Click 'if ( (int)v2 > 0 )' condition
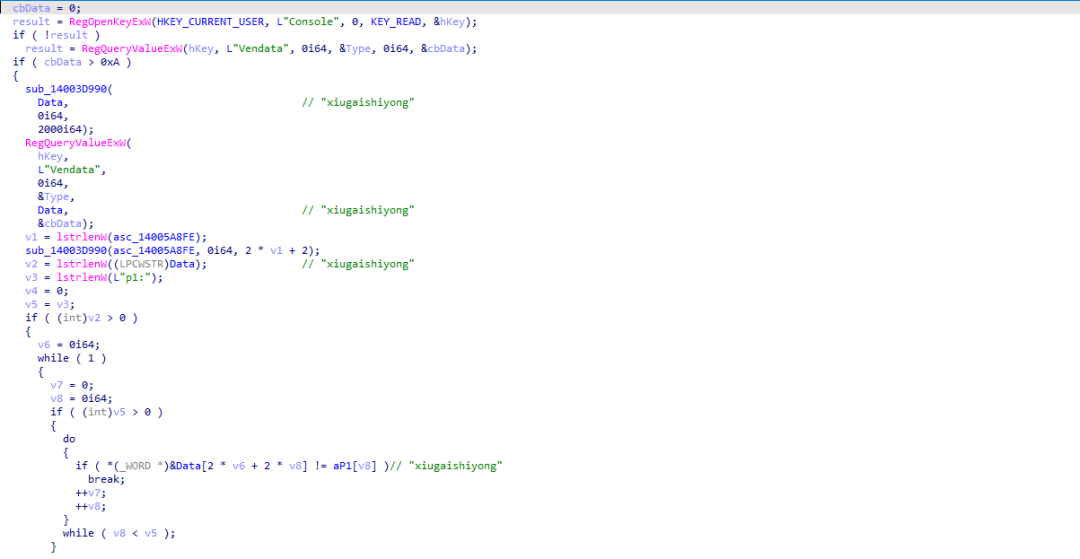 tap(82, 317)
